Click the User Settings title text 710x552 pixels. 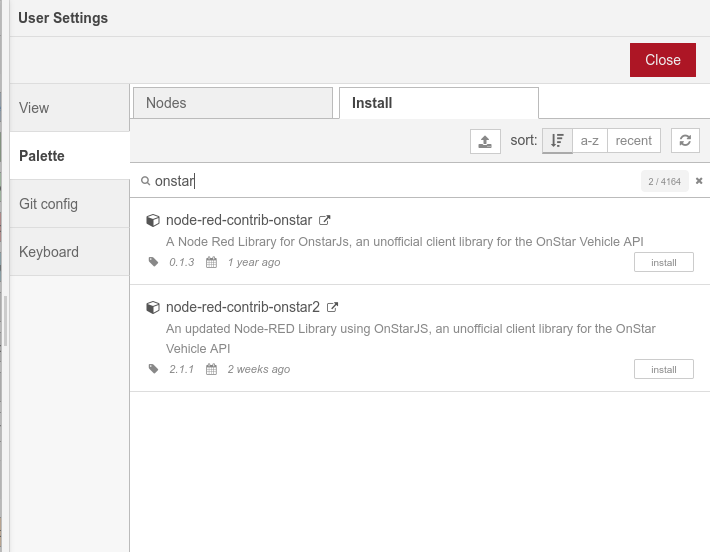coord(63,18)
